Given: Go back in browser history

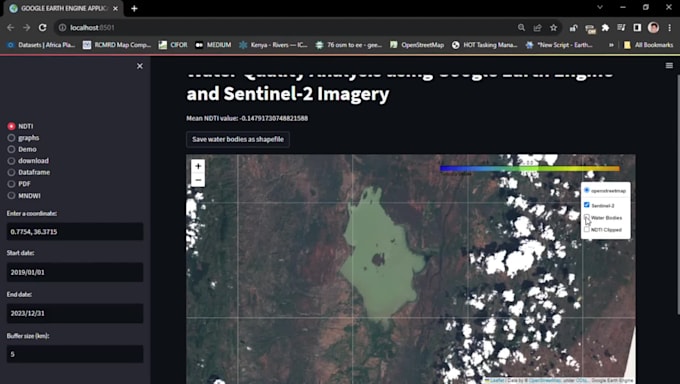Looking at the screenshot, I should (10, 27).
